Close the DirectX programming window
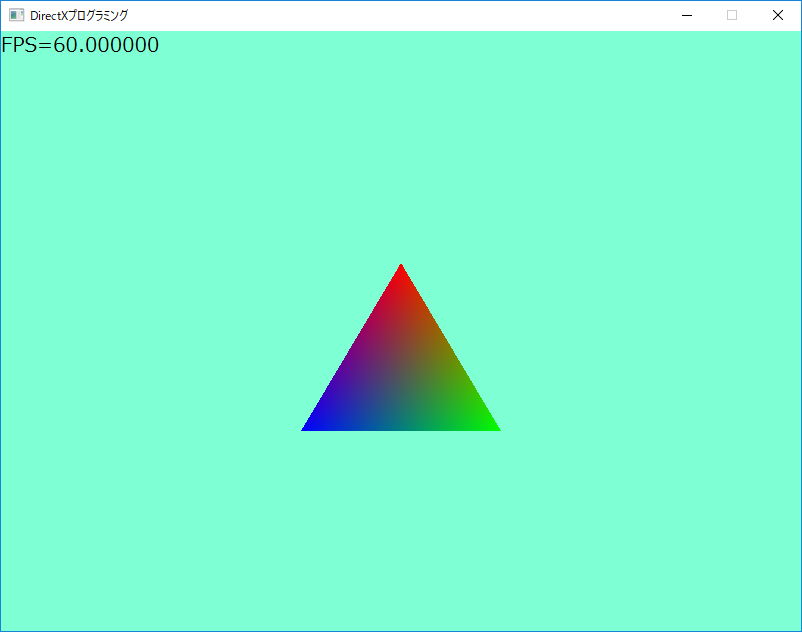 point(778,15)
